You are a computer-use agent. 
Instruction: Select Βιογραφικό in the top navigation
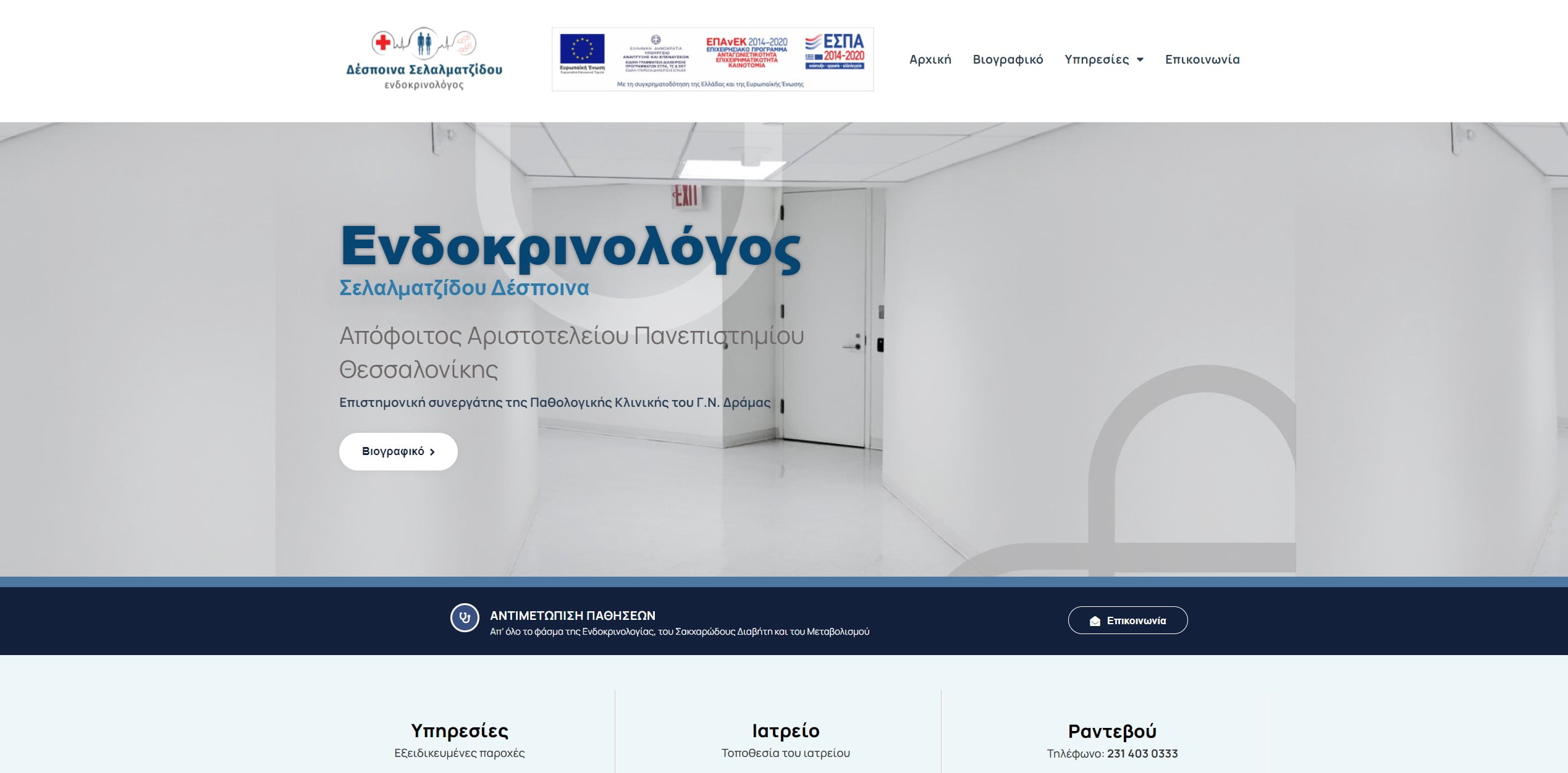click(1008, 59)
